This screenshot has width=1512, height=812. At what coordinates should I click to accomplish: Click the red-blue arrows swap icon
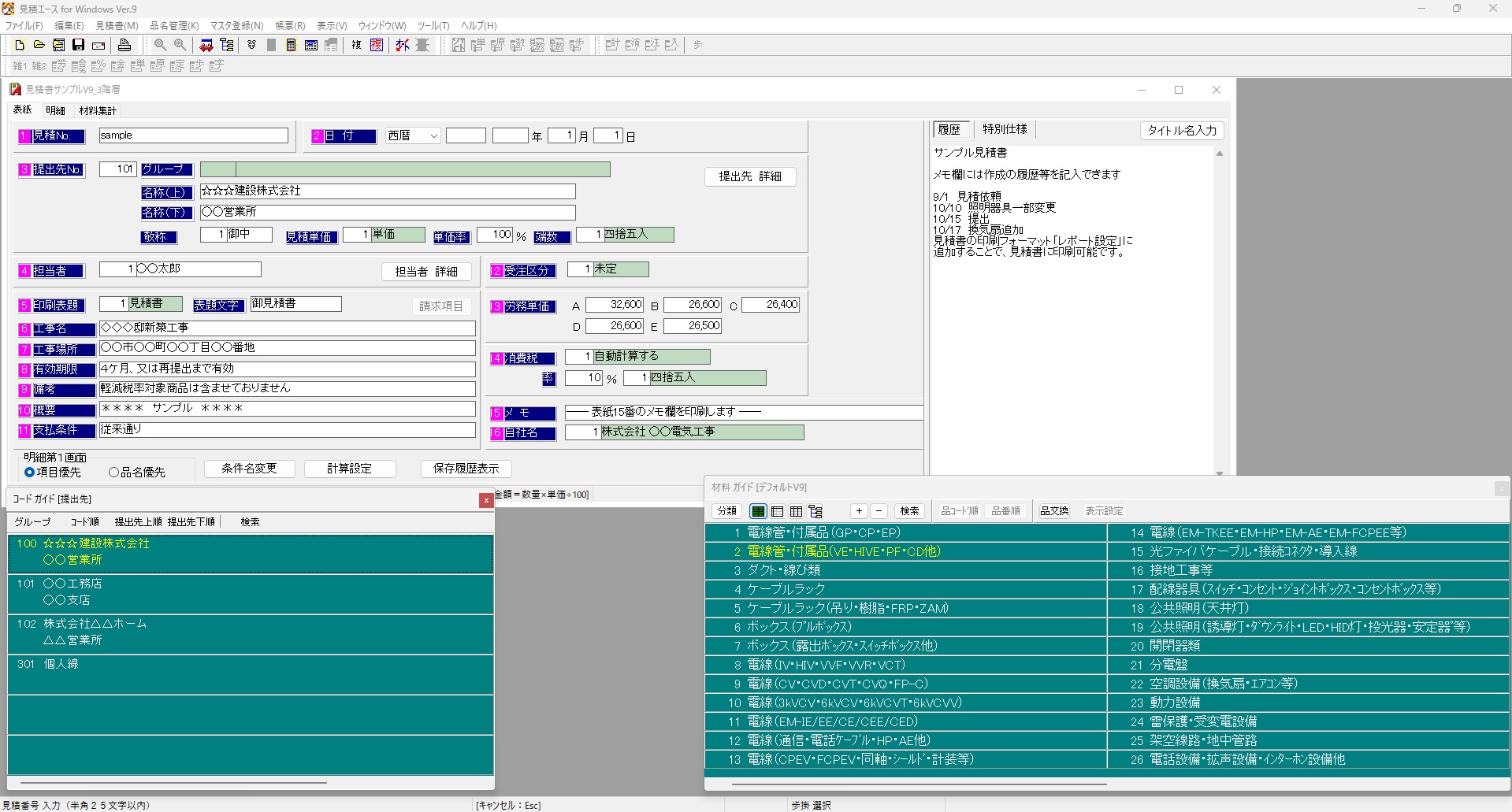click(x=206, y=45)
